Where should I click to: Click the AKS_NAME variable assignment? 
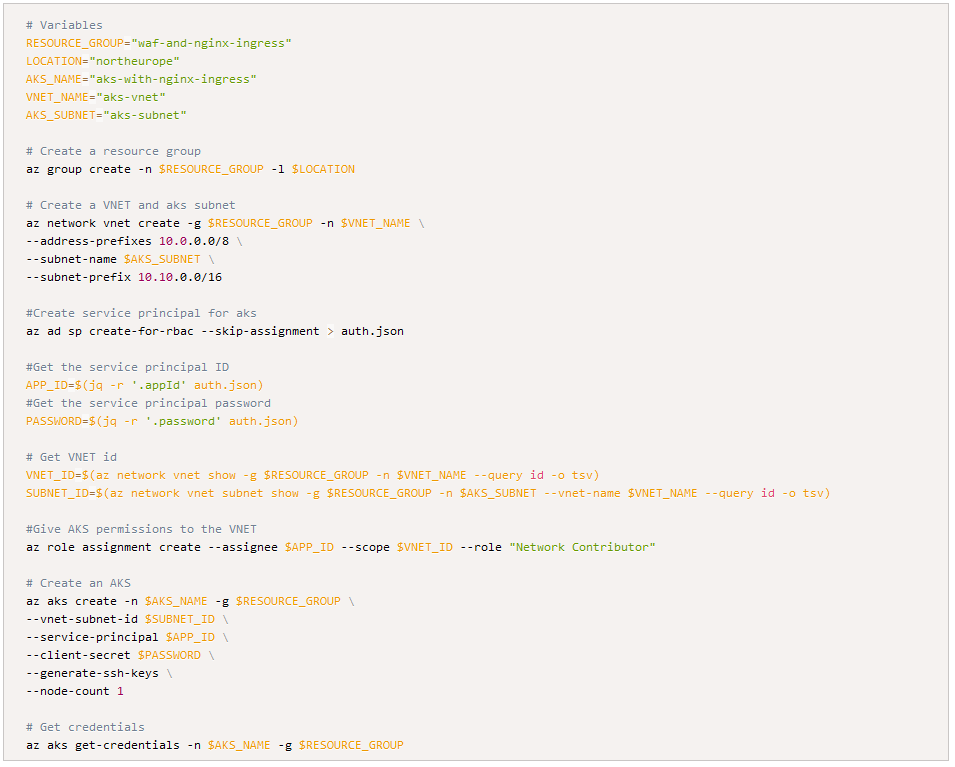pos(141,79)
